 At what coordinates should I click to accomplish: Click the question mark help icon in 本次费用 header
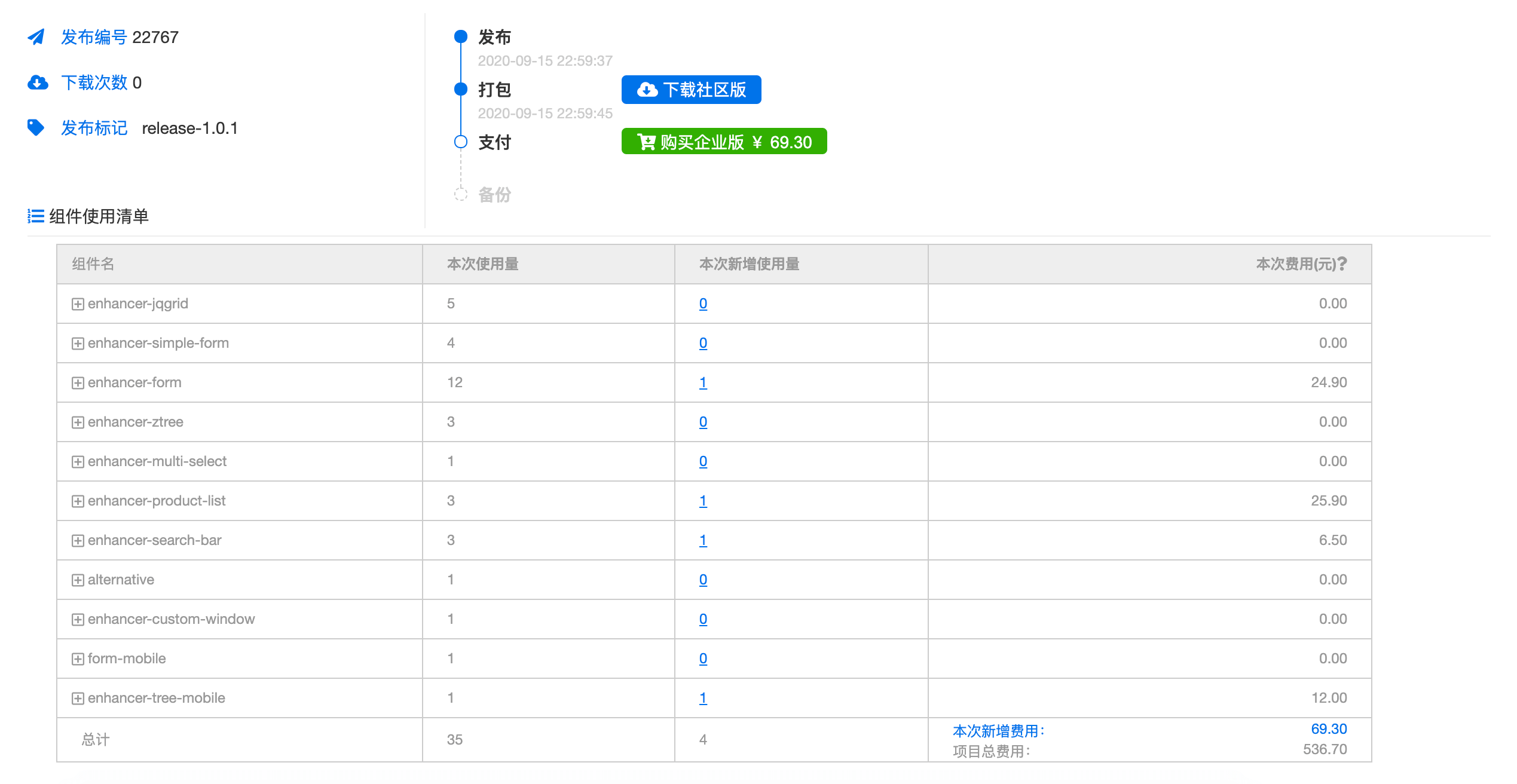(1342, 264)
